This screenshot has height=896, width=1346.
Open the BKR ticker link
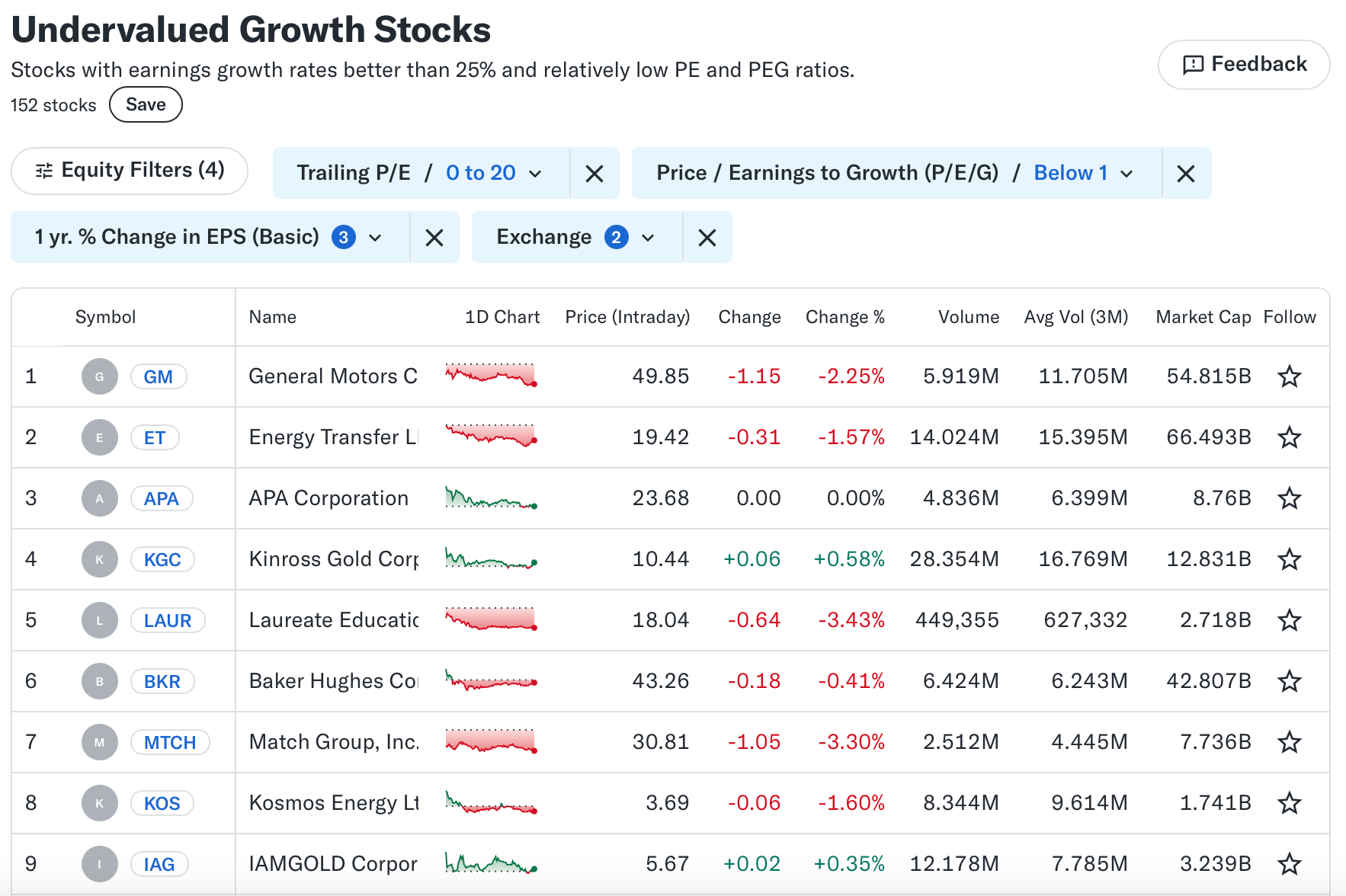click(x=162, y=681)
